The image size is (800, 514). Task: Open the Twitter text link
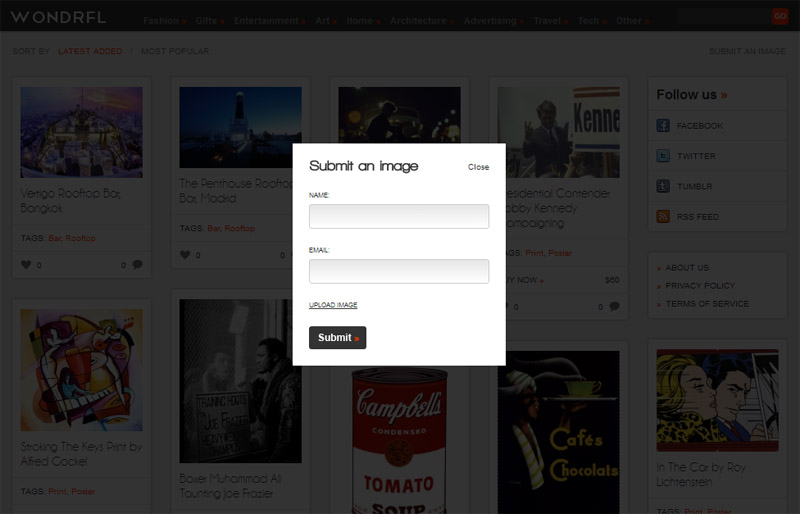pos(696,156)
